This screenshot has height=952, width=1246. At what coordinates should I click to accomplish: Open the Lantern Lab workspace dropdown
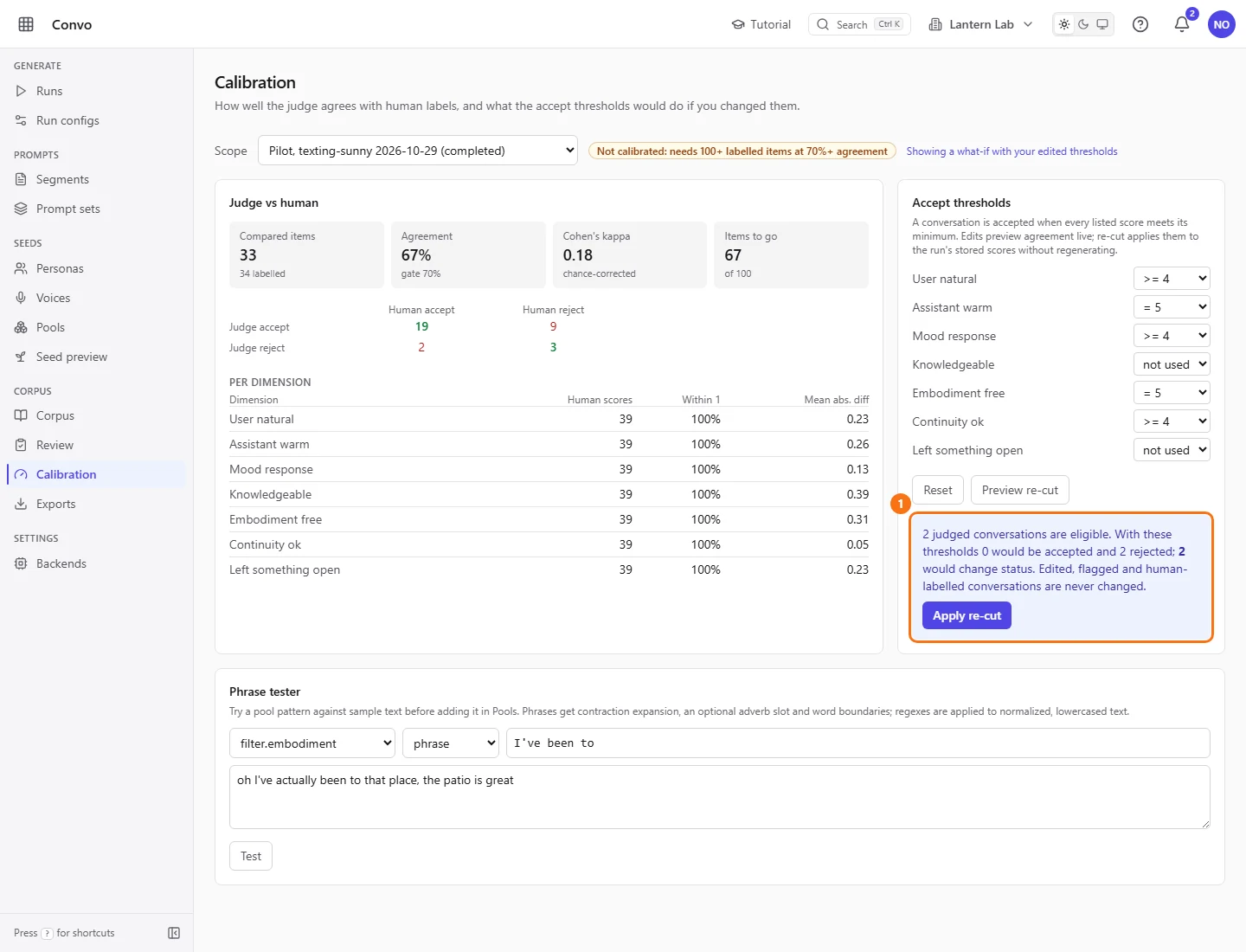click(980, 24)
